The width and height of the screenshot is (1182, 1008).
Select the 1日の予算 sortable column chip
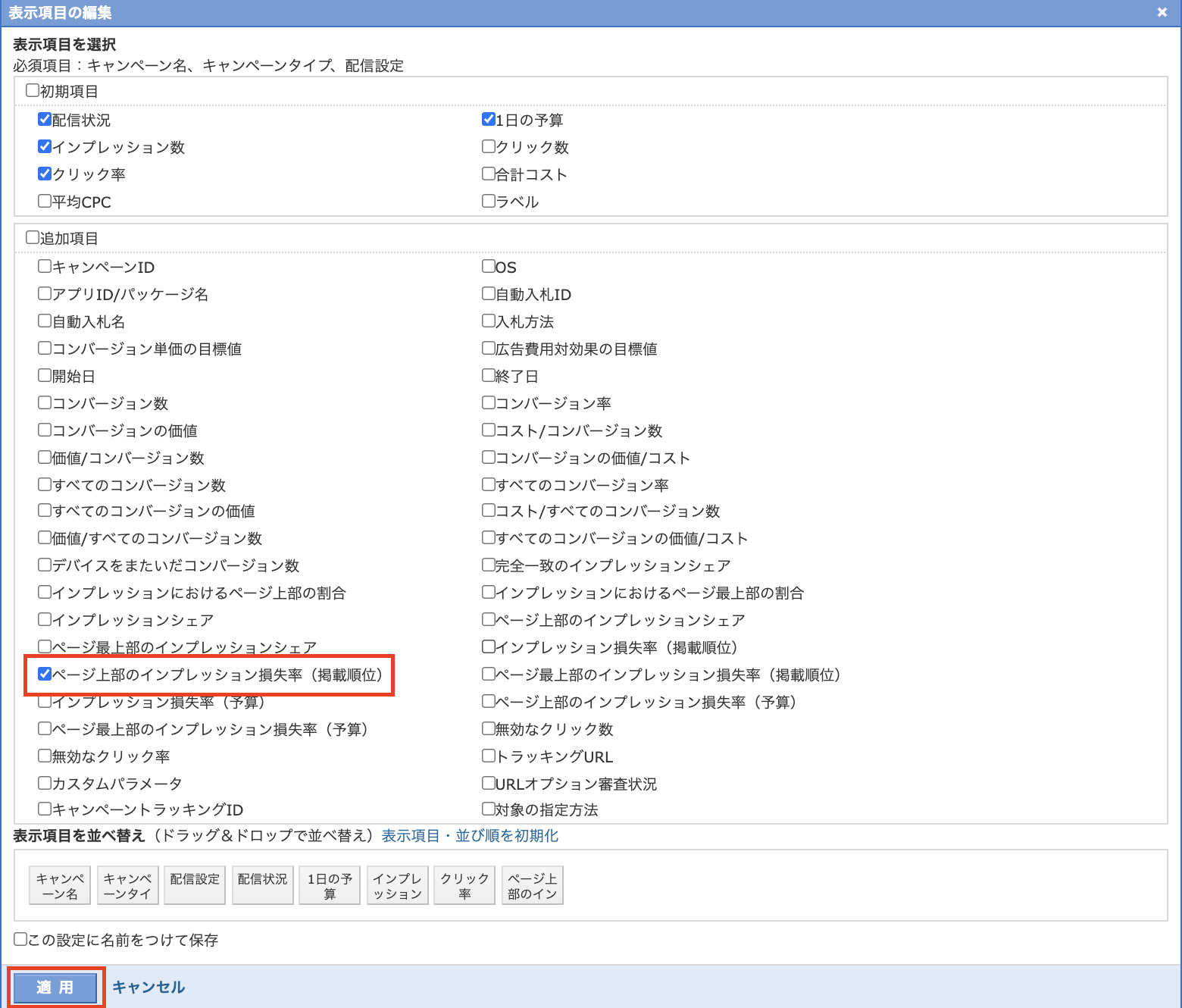tap(330, 885)
